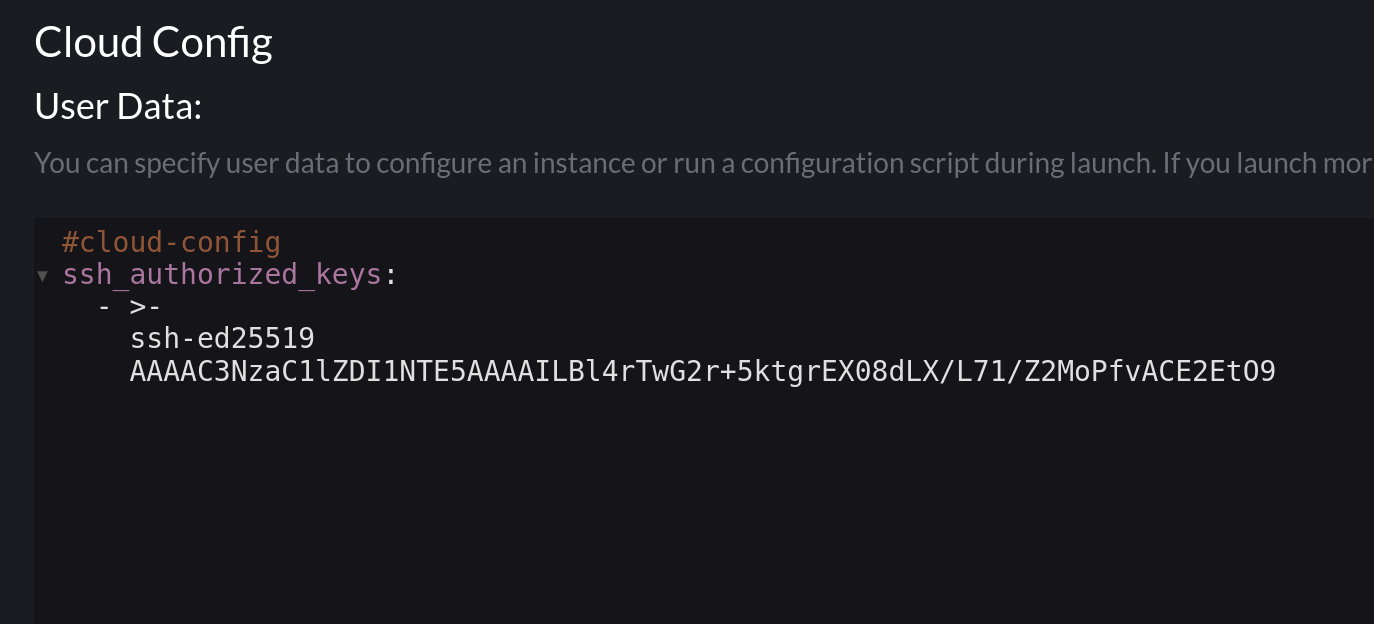Image resolution: width=1374 pixels, height=624 pixels.
Task: Select the orange #cloud-config directive
Action: point(172,242)
